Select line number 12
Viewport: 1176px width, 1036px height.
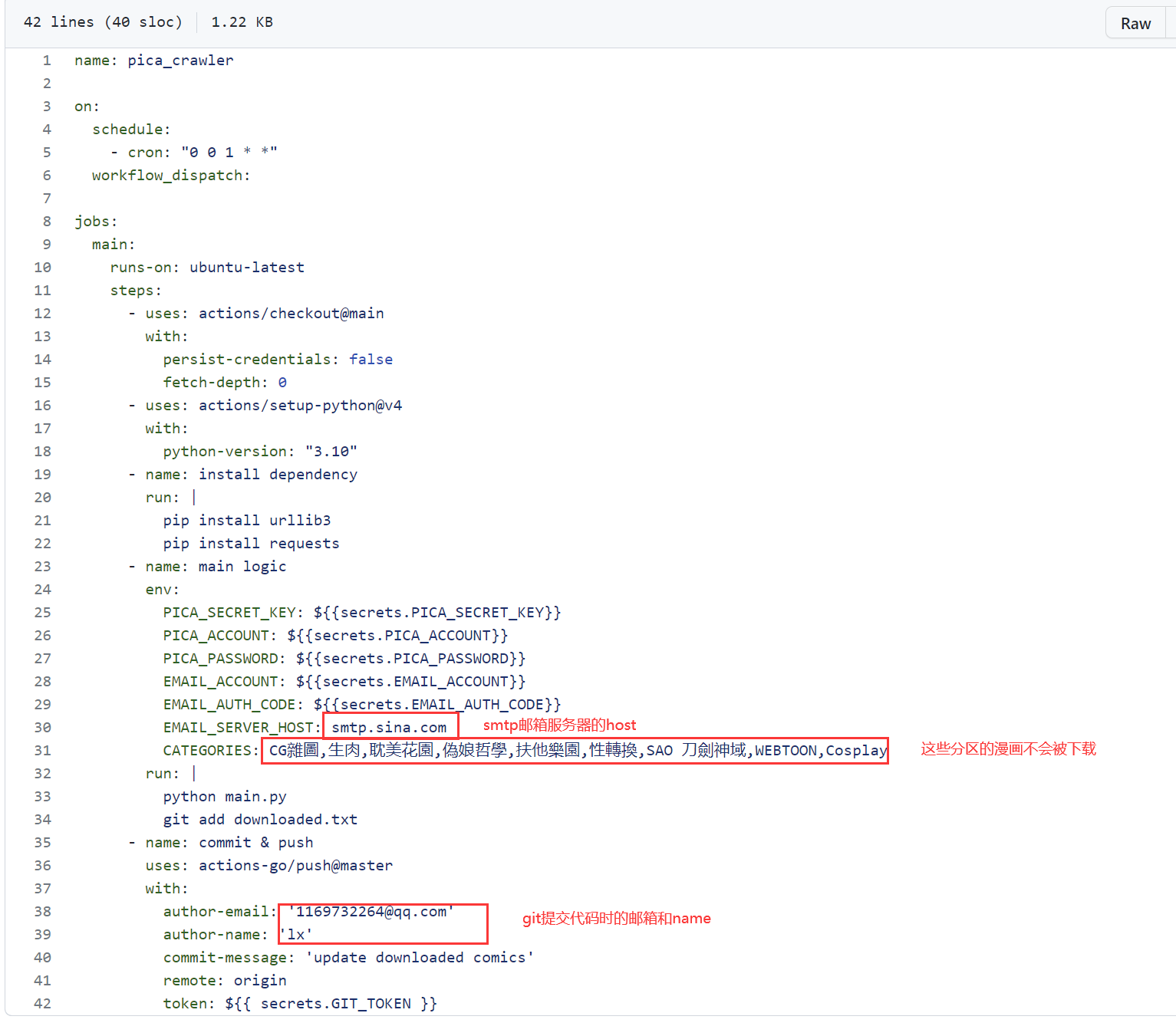[x=43, y=314]
